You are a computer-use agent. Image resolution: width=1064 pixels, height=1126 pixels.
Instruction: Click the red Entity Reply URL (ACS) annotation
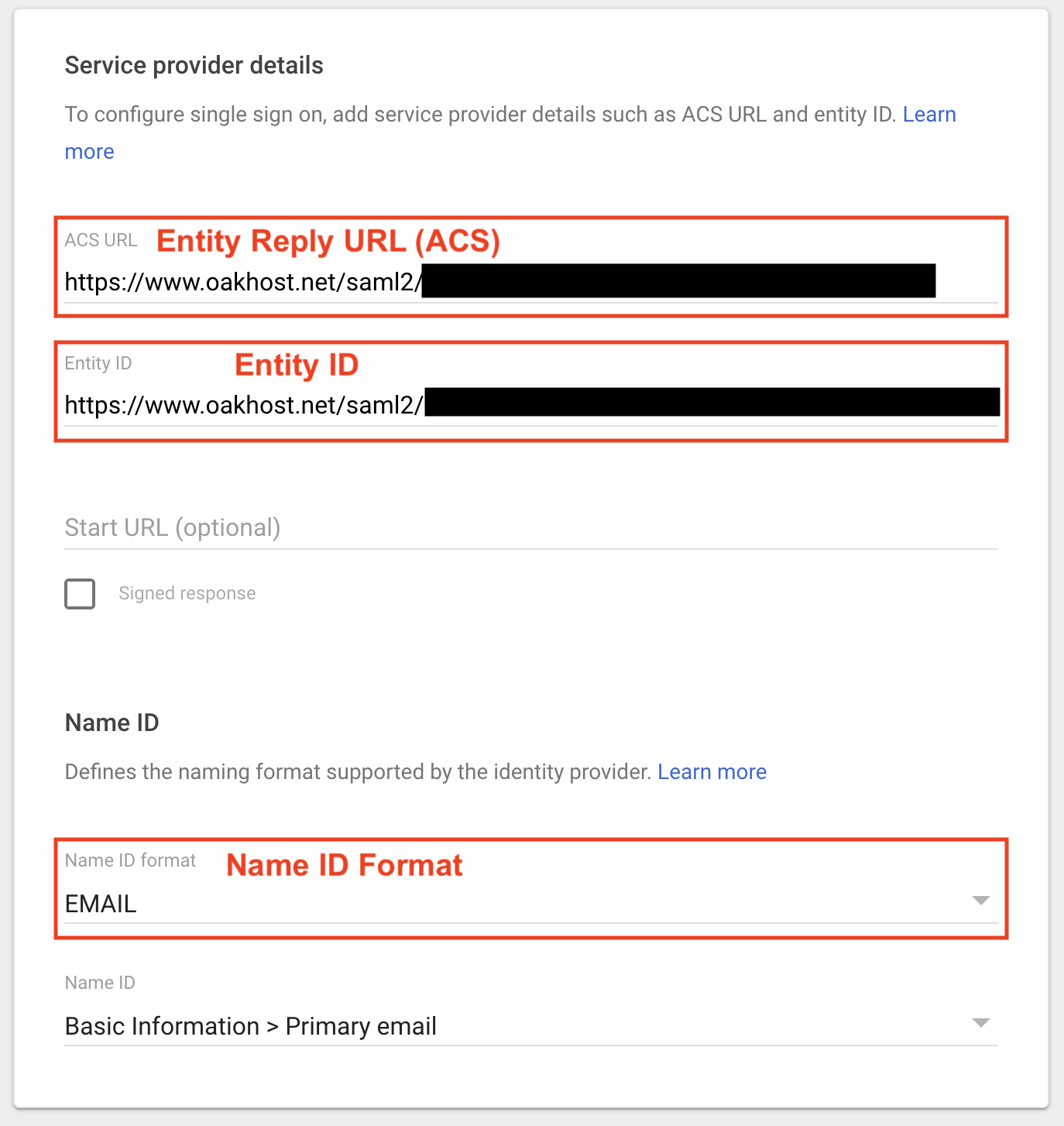tap(328, 242)
